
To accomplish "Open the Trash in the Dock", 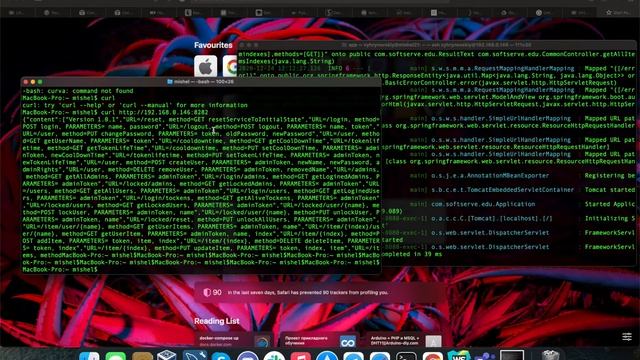I will pos(550,355).
